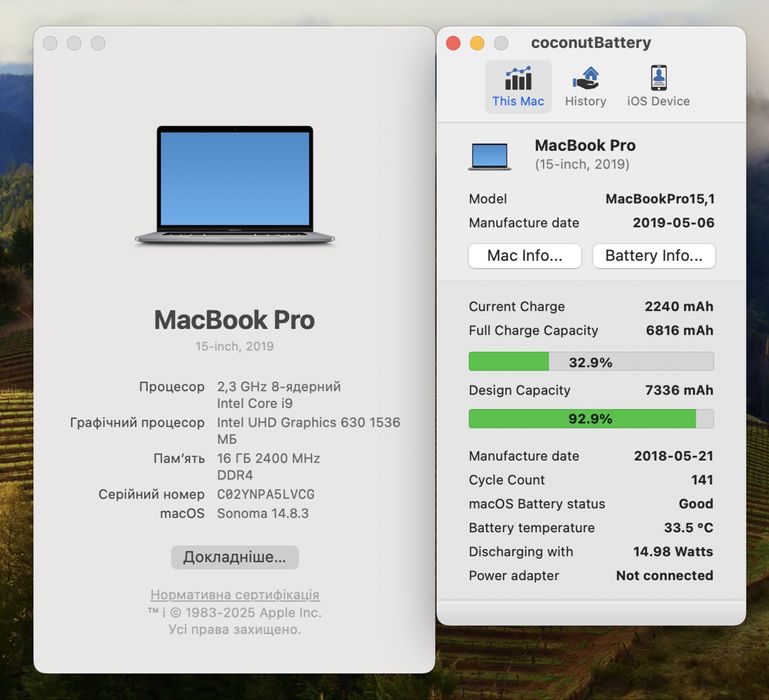Screen dimensions: 769x700
Task: Click the macOS Battery status Good
Action: 696,504
